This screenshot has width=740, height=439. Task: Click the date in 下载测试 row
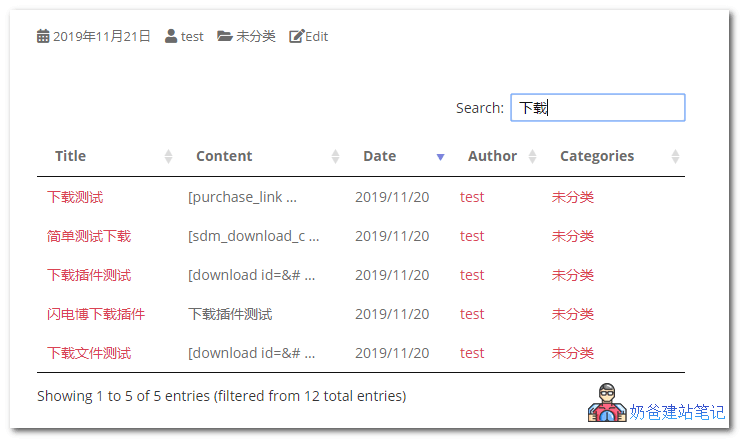click(x=392, y=197)
